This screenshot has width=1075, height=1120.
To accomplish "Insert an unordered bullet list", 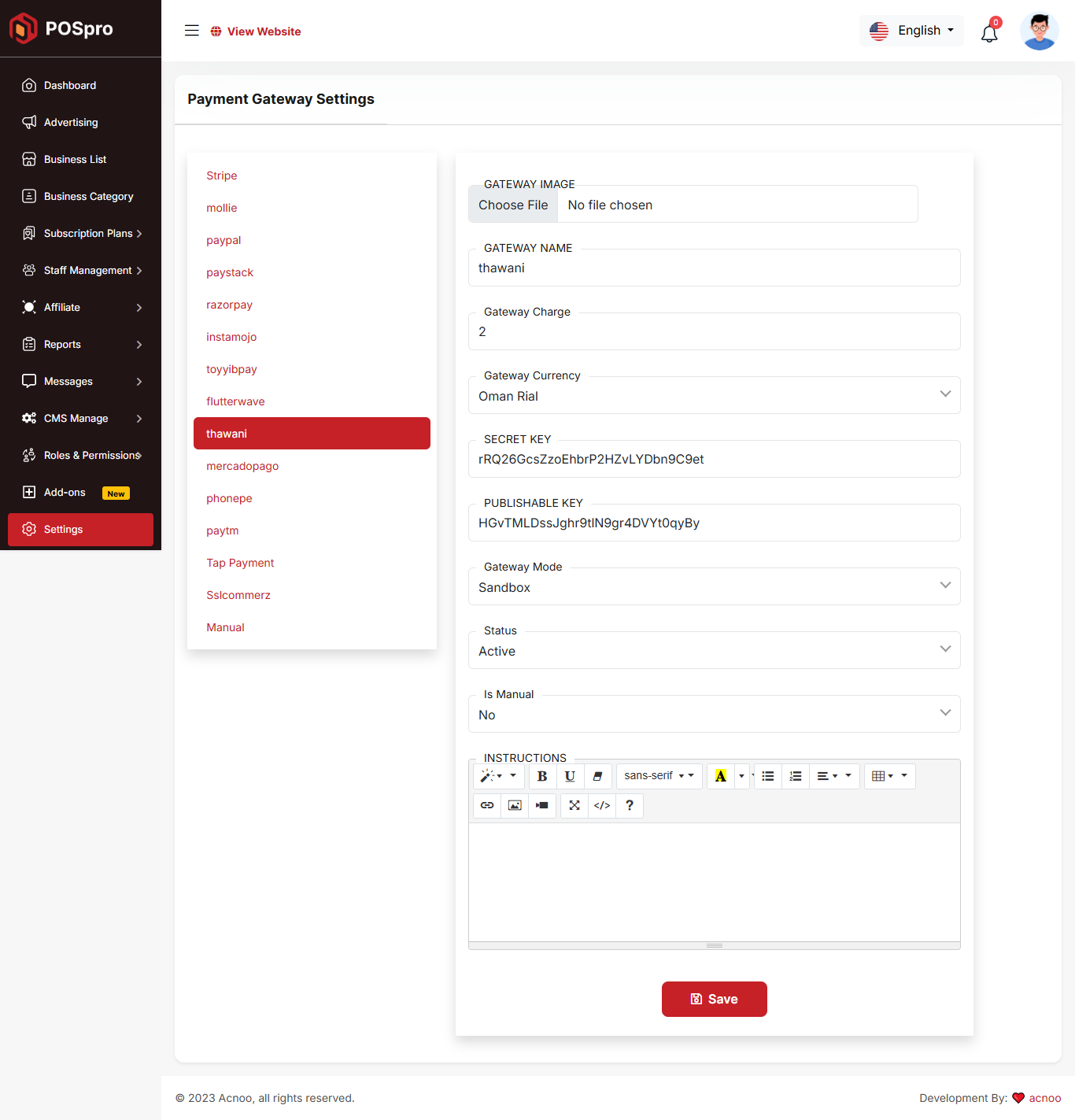I will [x=768, y=776].
